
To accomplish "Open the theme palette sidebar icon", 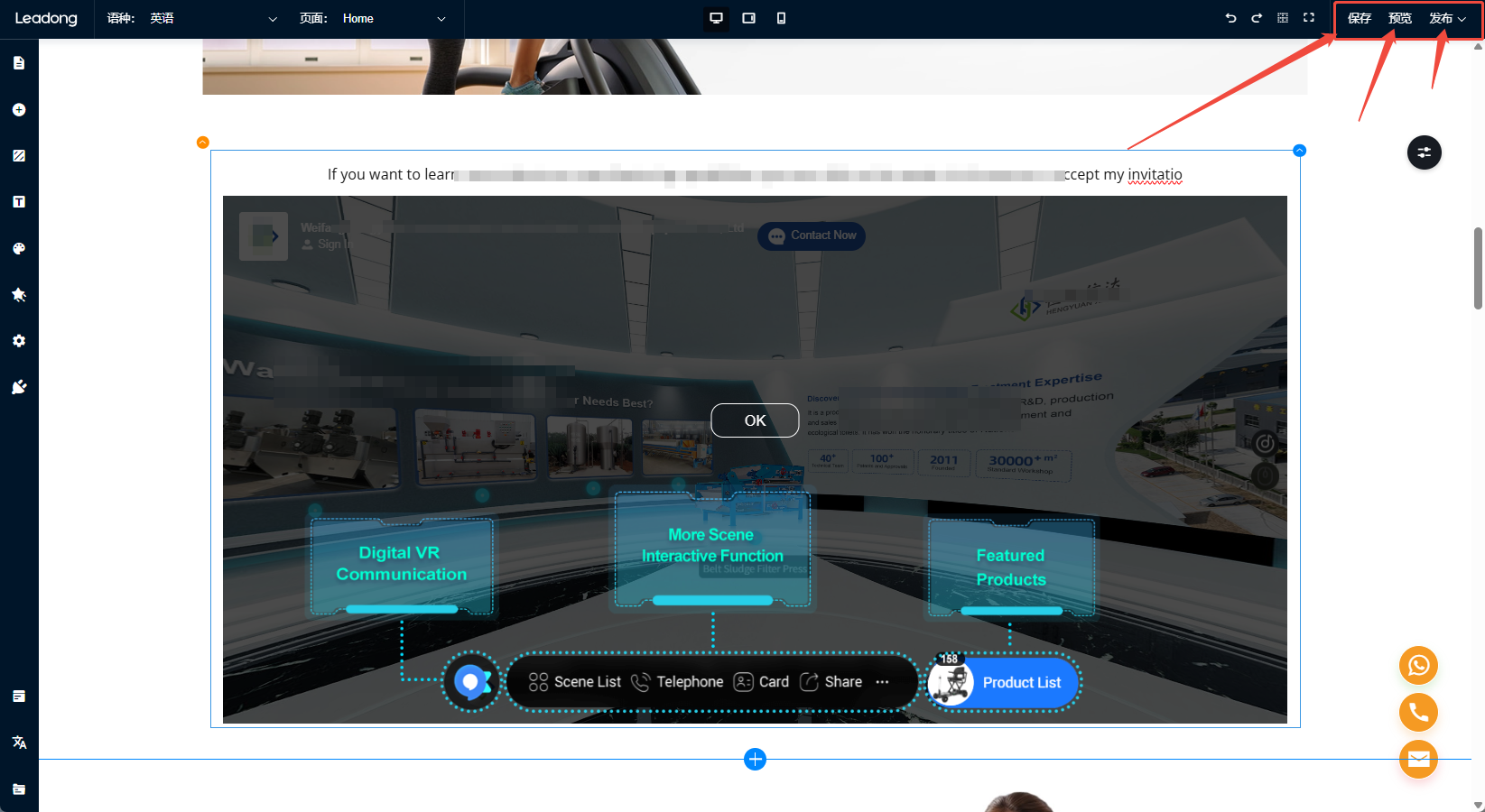I will [x=19, y=248].
